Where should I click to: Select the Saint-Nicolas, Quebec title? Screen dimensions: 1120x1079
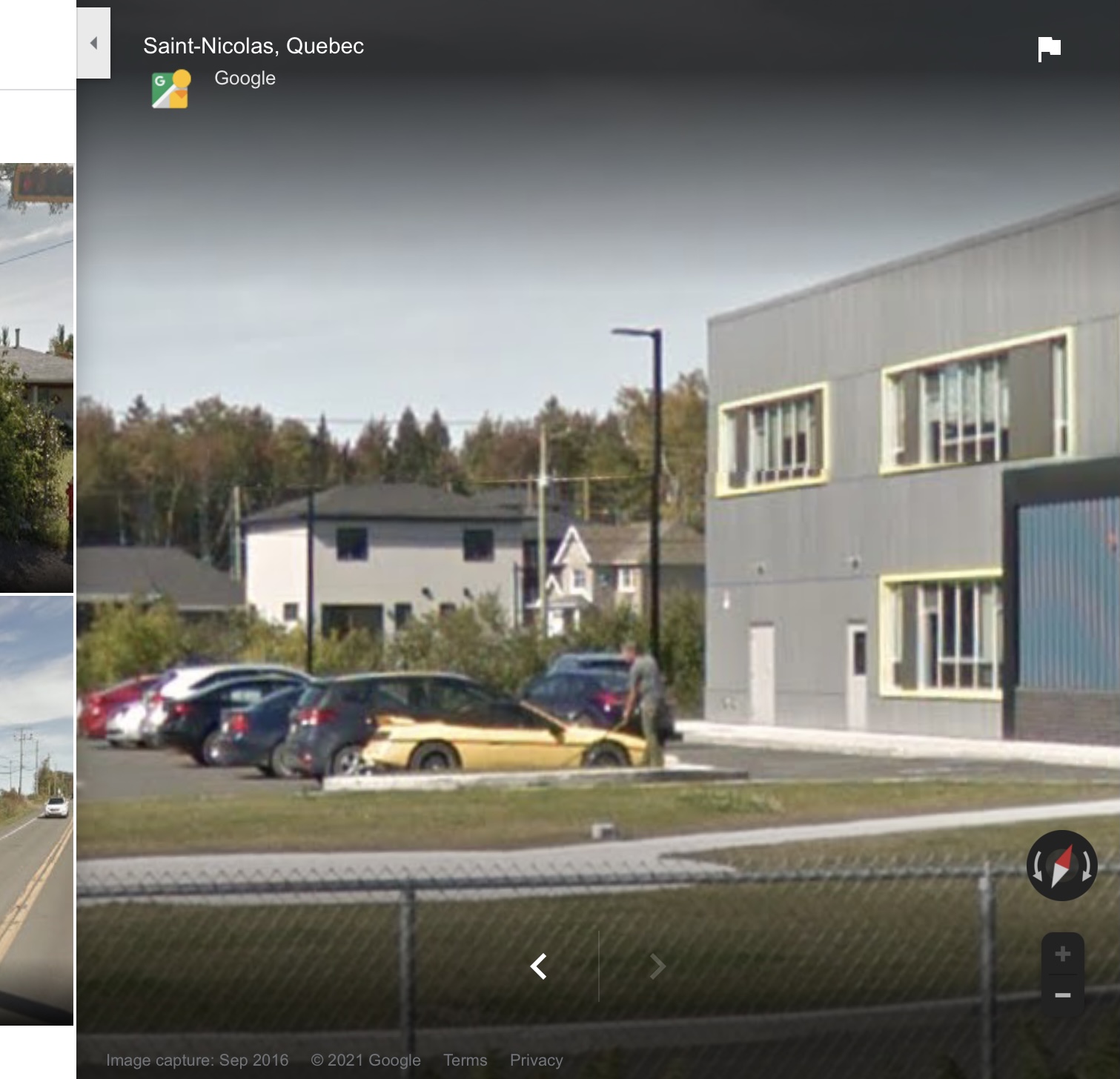coord(254,46)
